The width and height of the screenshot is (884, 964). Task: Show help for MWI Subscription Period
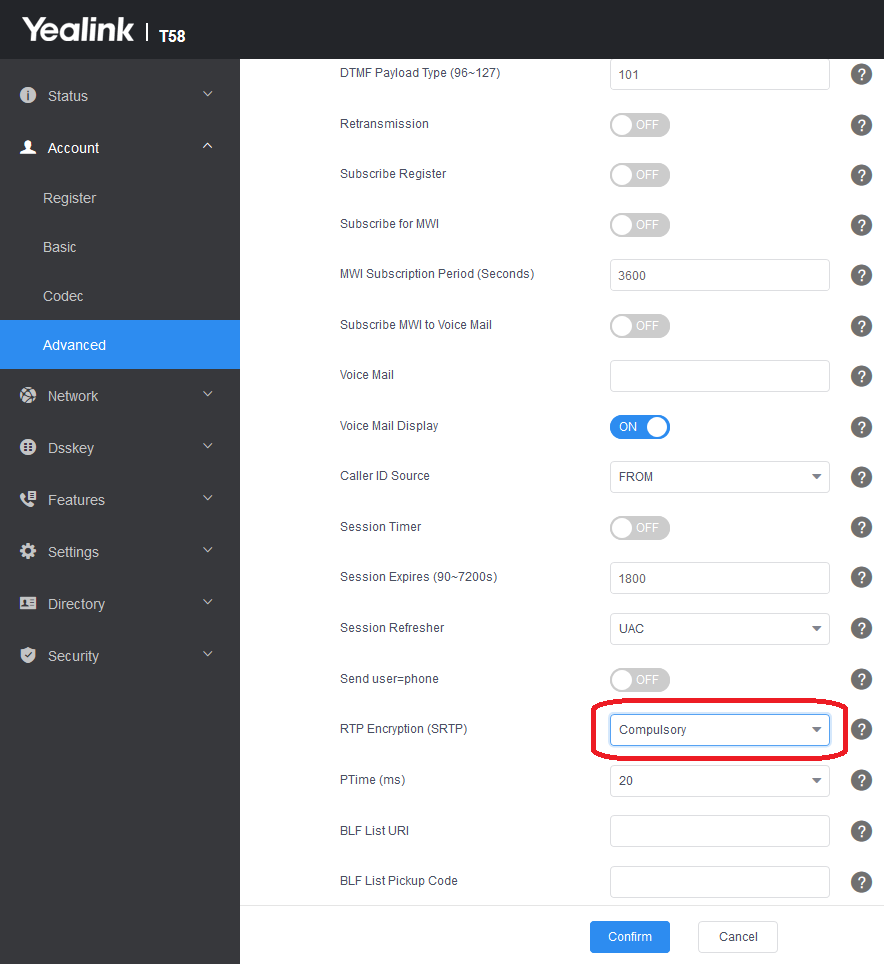[861, 275]
